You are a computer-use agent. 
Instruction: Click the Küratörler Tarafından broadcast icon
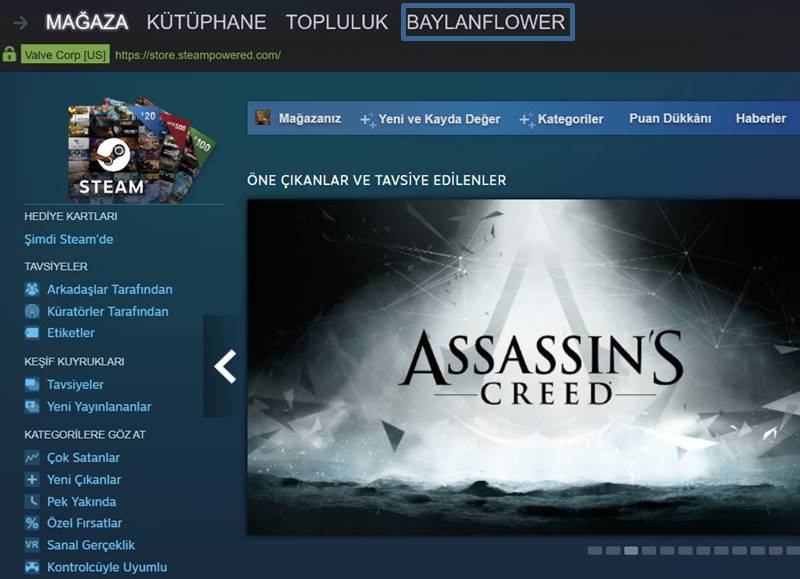[32, 311]
